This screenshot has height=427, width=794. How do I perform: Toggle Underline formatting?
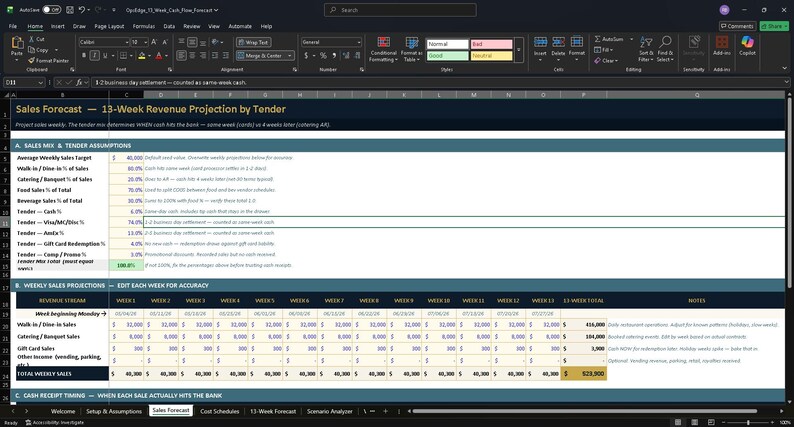tap(105, 56)
